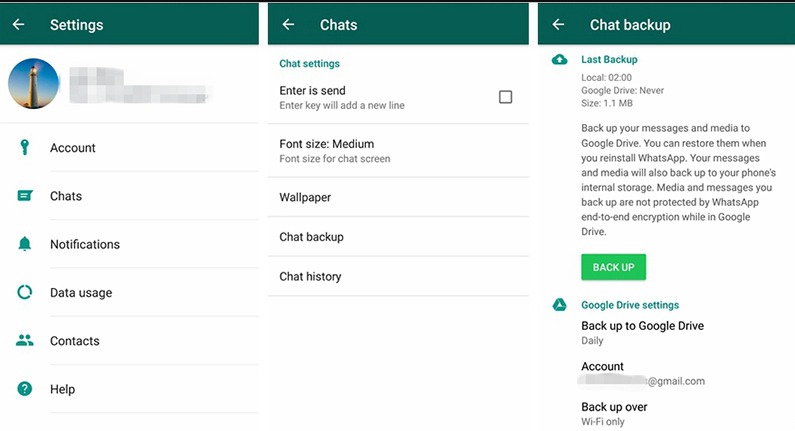Click the Help question mark icon

24,389
